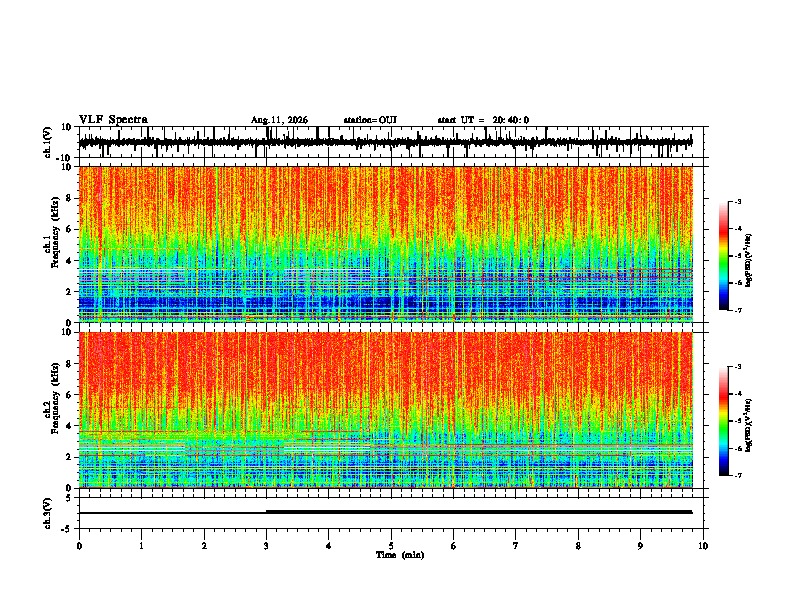
Task: Click the time axis tick label "3"
Action: [x=266, y=546]
